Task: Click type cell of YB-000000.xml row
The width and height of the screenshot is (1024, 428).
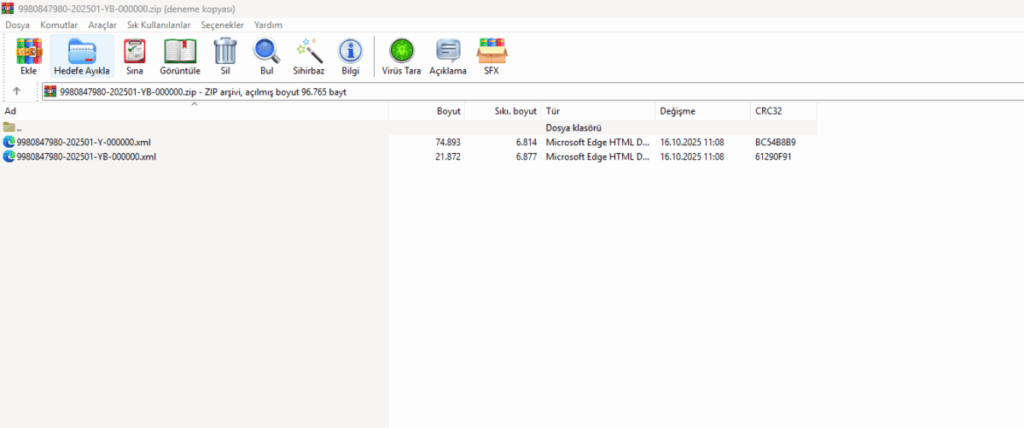Action: click(598, 157)
